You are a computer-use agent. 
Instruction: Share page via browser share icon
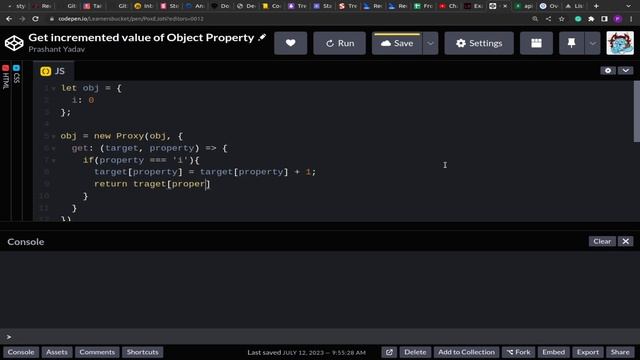pyautogui.click(x=548, y=19)
